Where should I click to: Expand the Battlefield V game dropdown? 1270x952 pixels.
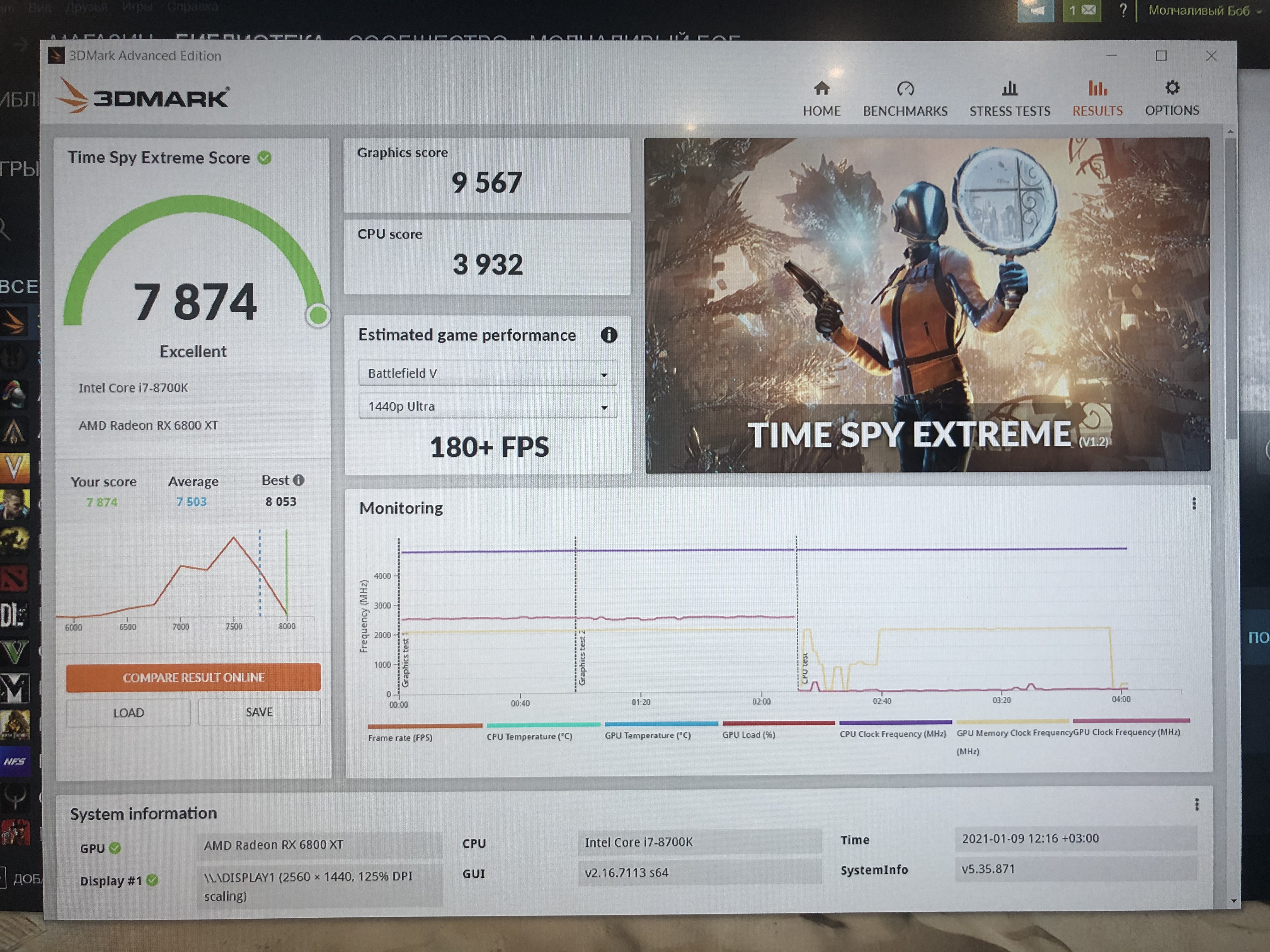pos(488,374)
